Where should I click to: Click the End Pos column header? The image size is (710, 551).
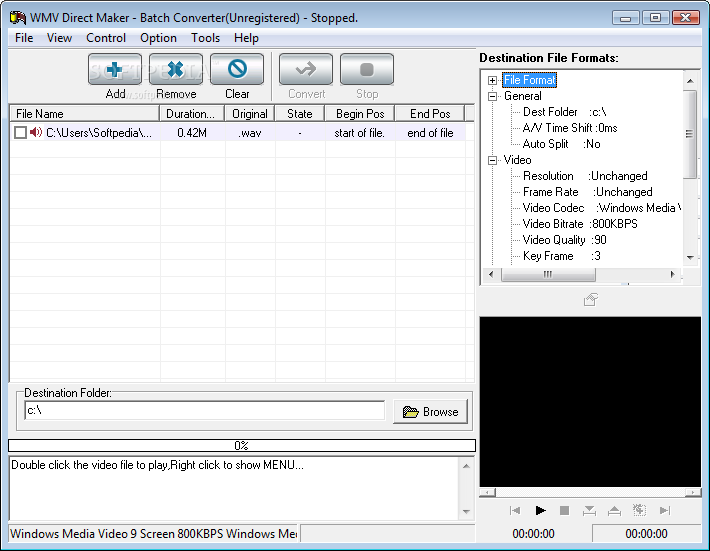(x=430, y=114)
